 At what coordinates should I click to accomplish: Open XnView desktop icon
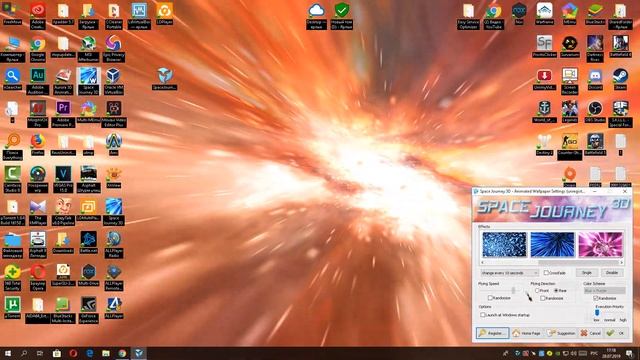[113, 177]
